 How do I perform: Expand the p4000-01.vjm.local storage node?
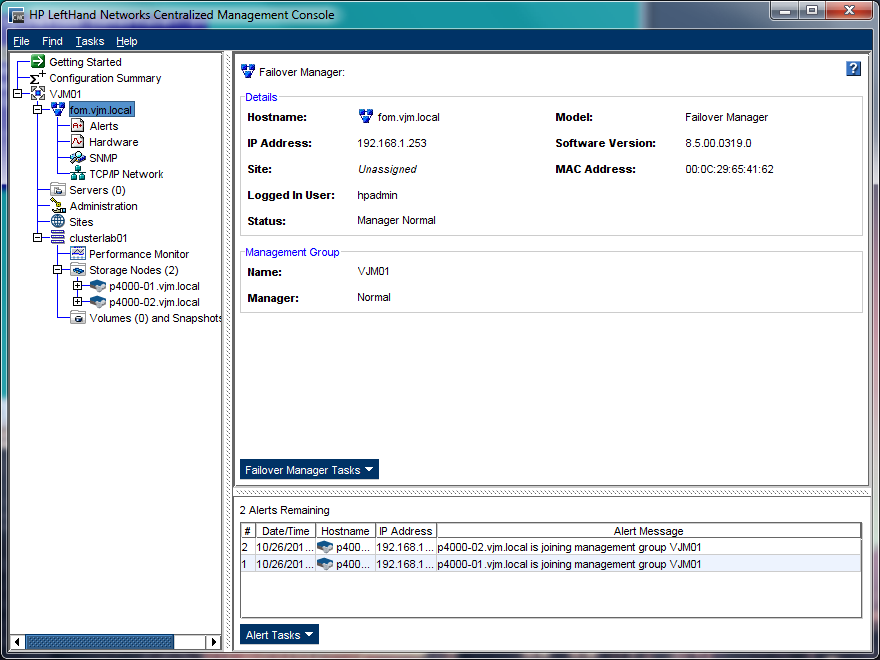tap(78, 286)
